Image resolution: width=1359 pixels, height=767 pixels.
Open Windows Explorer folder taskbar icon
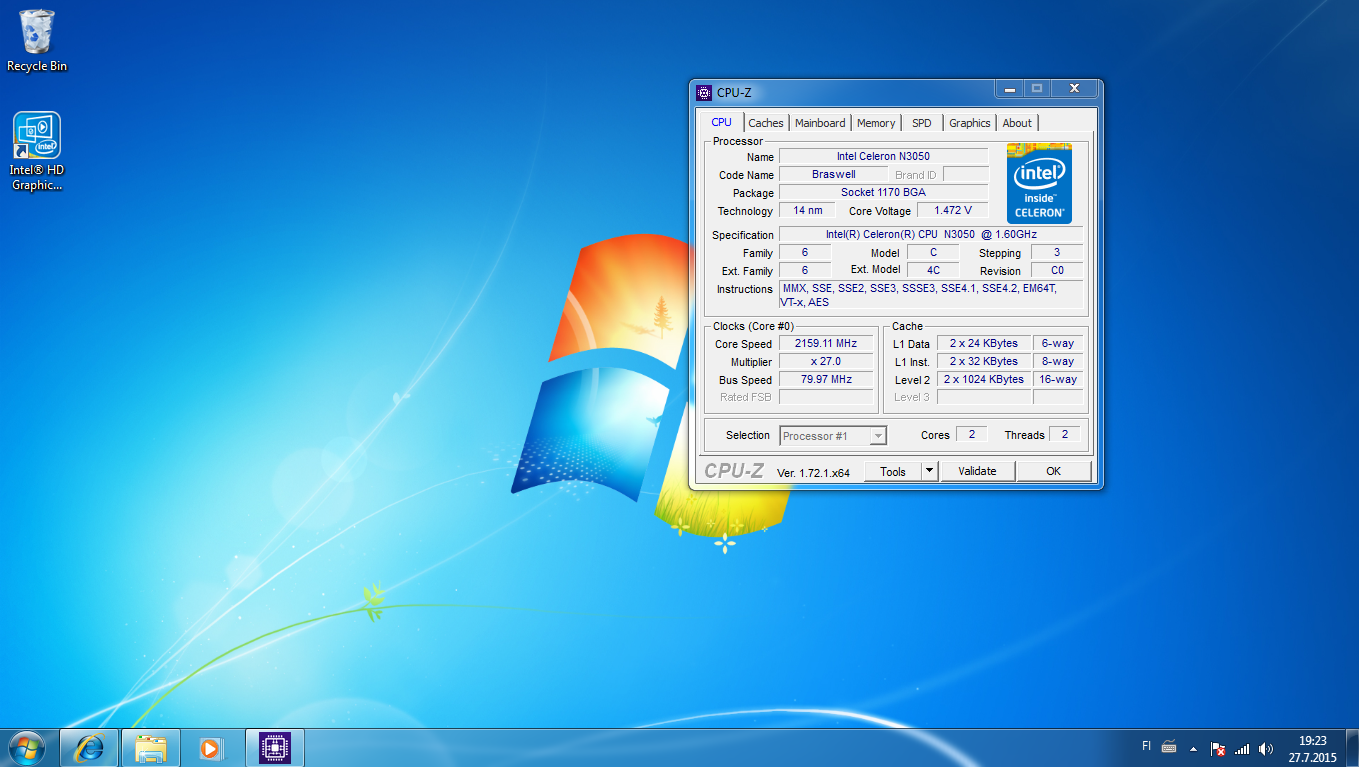151,747
